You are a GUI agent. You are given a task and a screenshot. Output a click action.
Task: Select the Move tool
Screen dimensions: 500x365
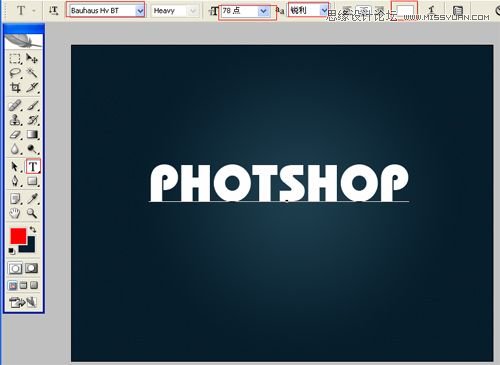tap(32, 59)
